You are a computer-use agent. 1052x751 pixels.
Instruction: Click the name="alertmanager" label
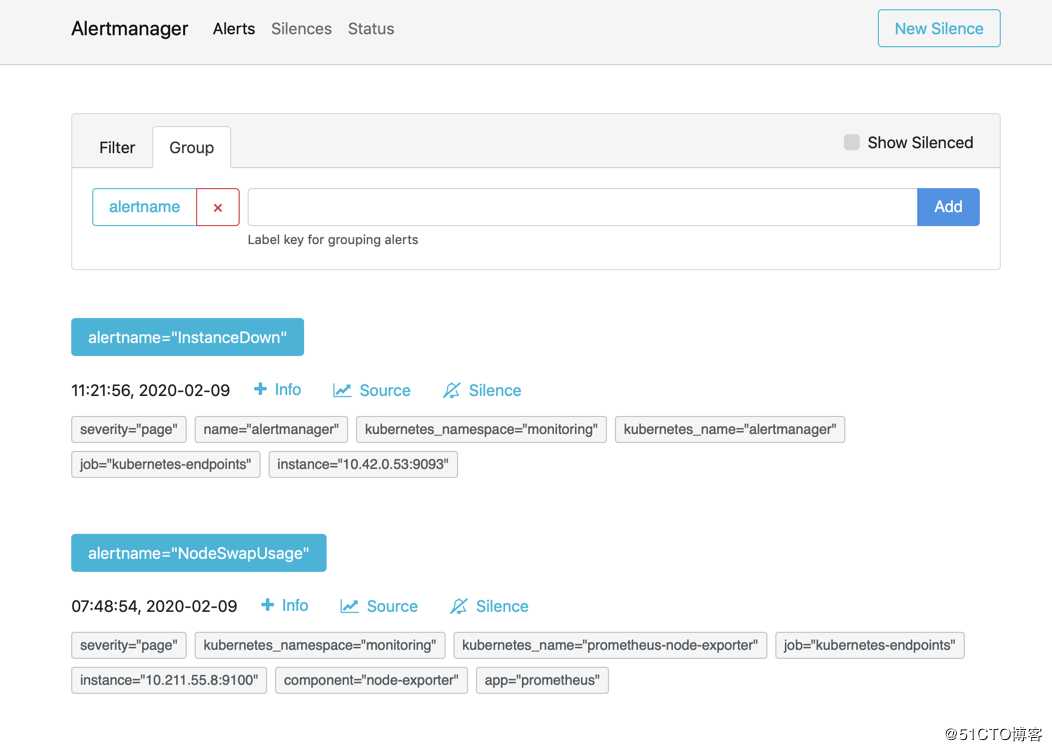[271, 430]
